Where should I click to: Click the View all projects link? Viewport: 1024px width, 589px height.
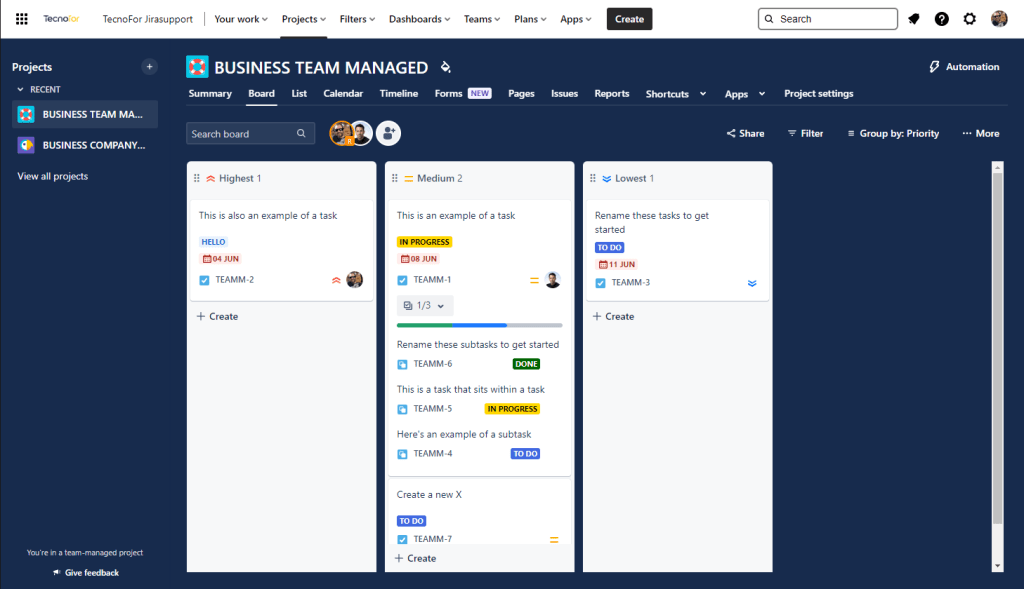point(52,176)
